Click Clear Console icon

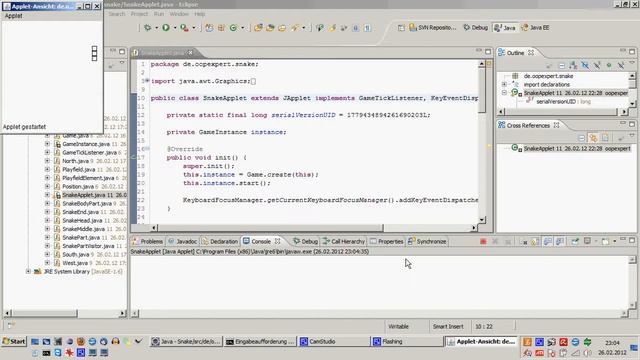(x=525, y=242)
